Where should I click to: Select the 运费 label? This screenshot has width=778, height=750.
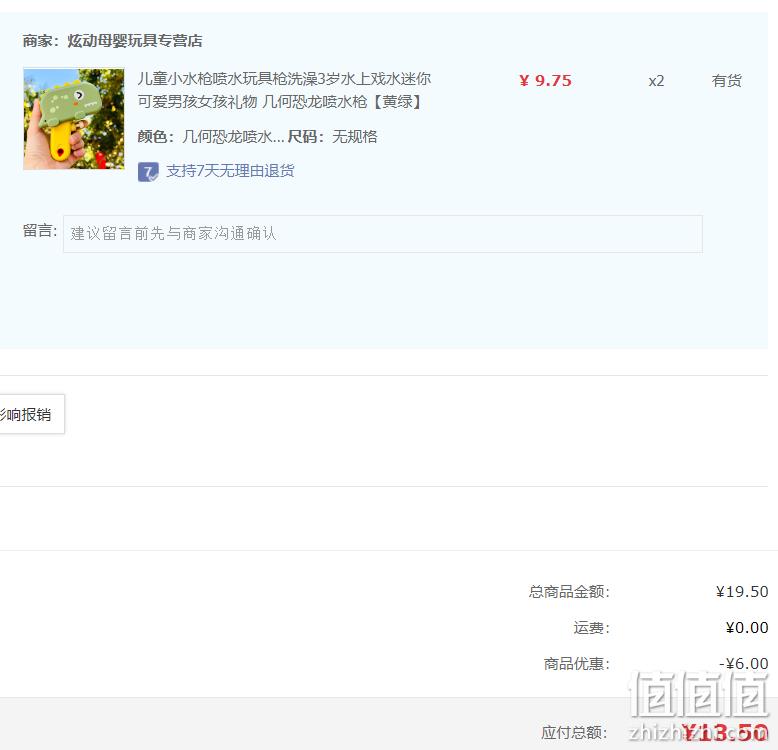(x=591, y=628)
